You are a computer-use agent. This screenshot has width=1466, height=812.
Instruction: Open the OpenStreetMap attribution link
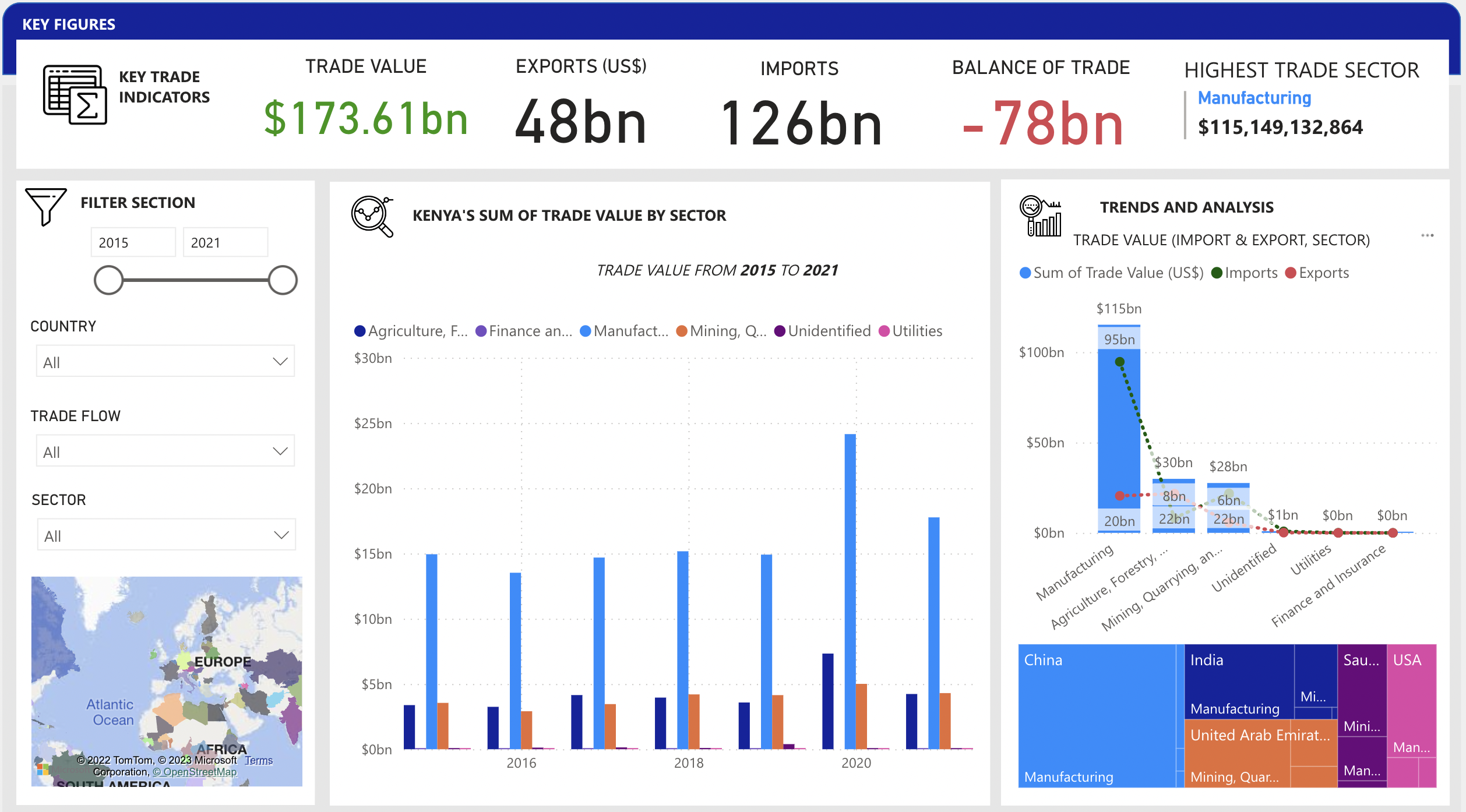pos(195,772)
